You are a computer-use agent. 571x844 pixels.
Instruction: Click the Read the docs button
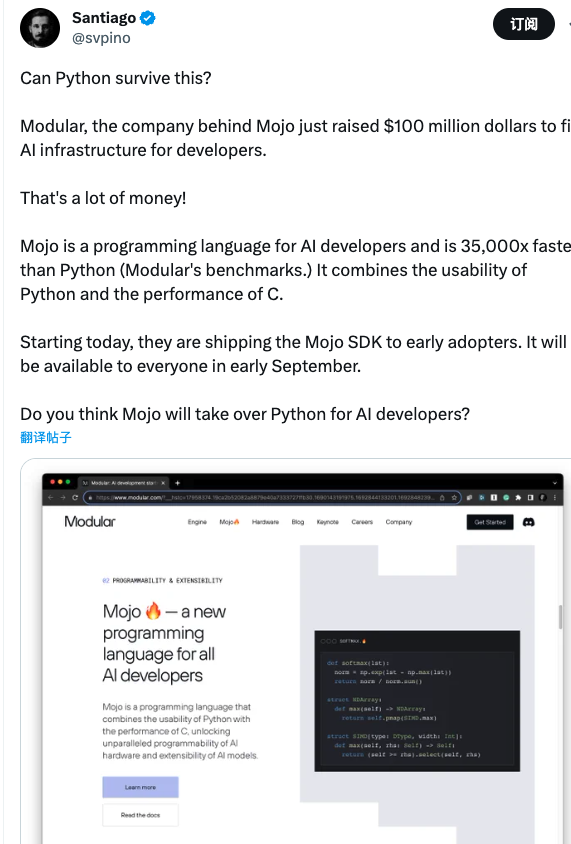click(140, 815)
